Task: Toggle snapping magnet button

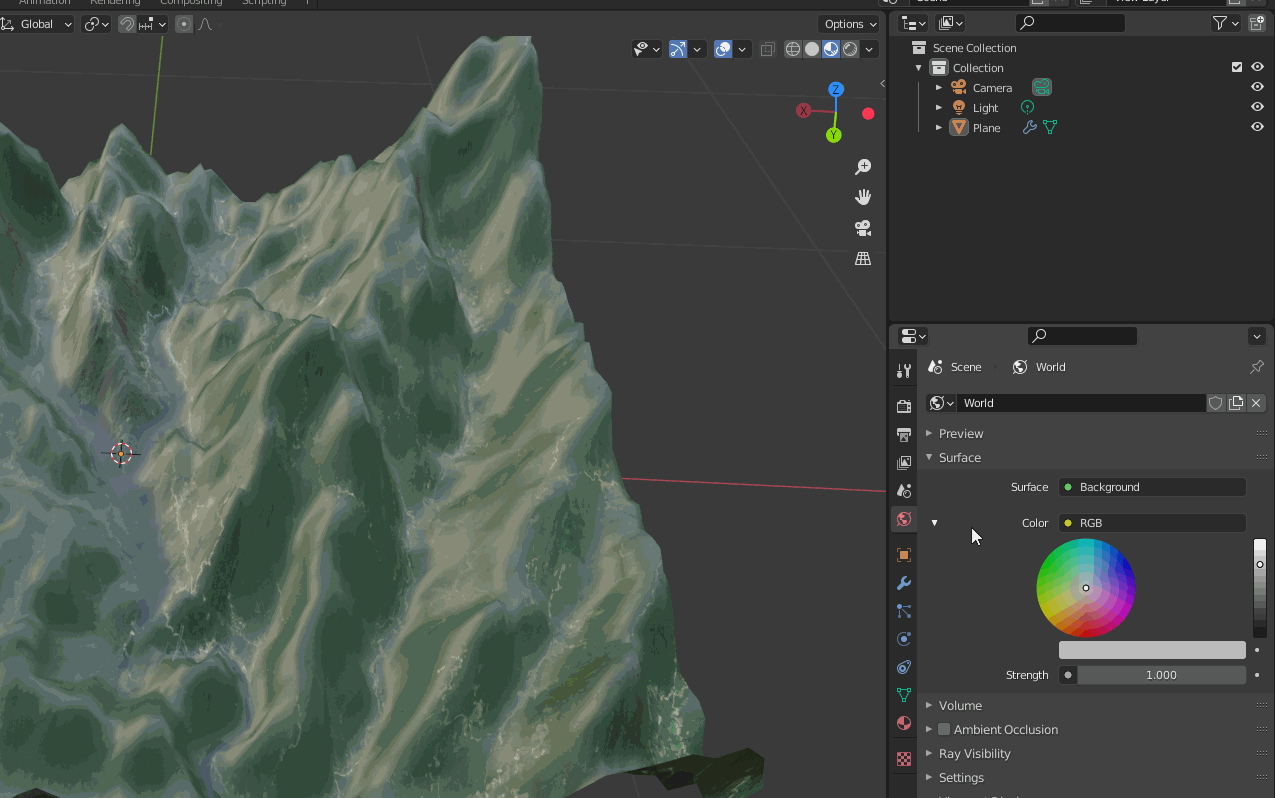Action: [x=127, y=24]
